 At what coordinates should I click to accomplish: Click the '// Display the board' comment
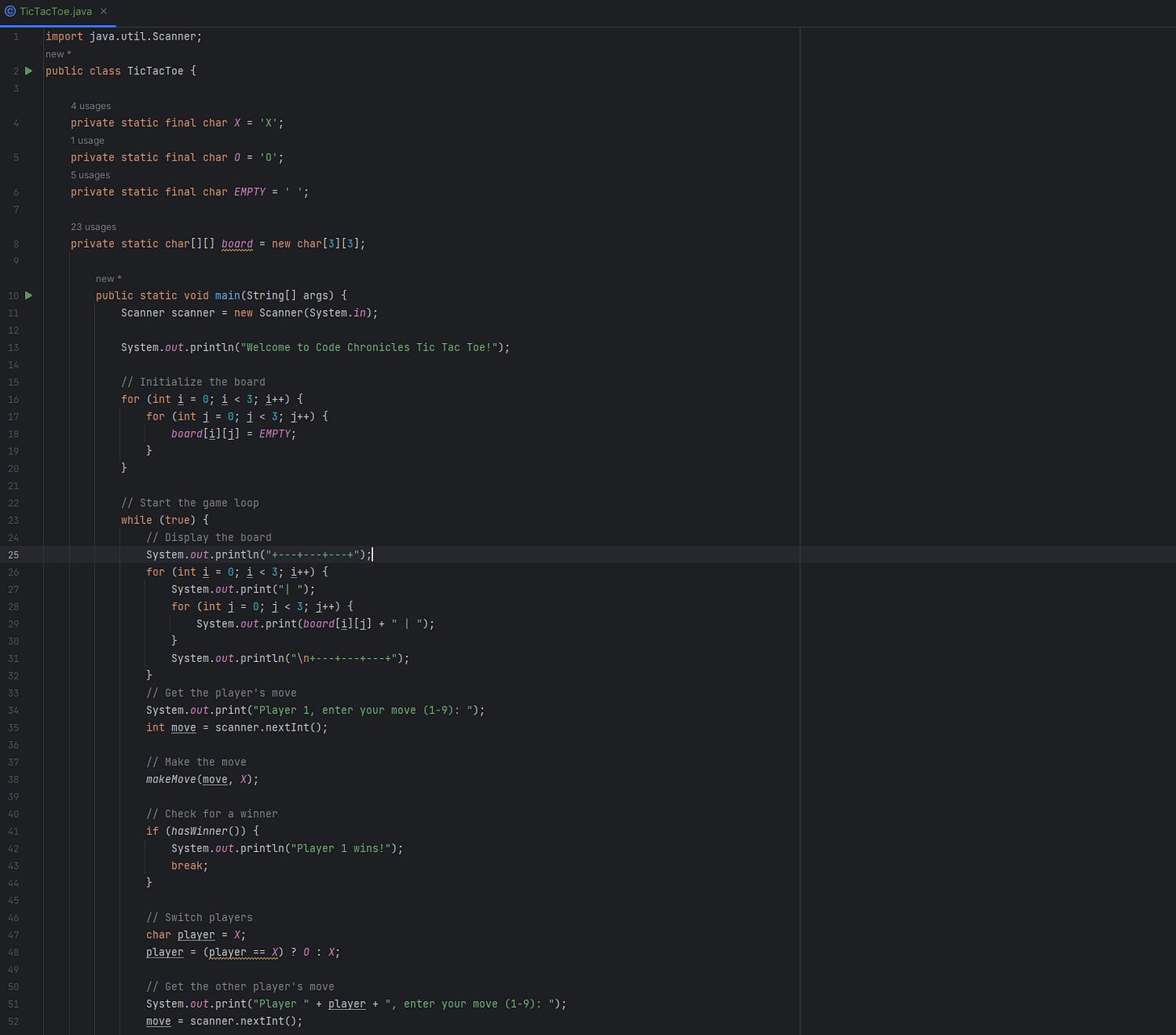coord(209,538)
